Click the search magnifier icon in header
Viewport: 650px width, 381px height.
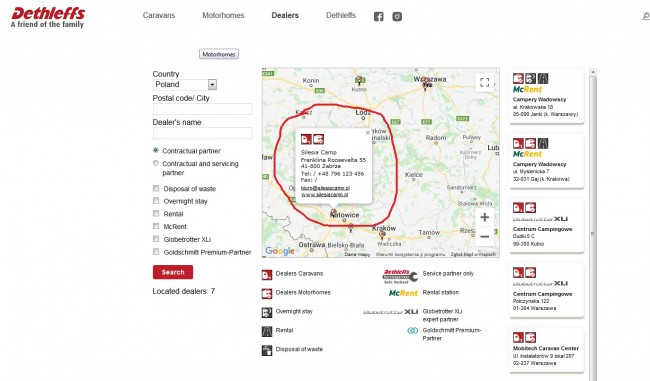[645, 16]
